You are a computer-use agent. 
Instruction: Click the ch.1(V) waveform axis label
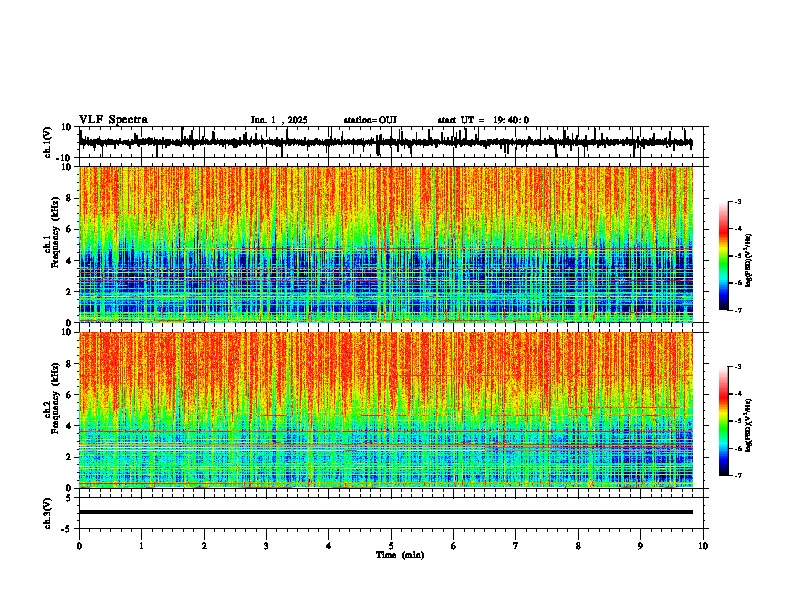click(48, 142)
